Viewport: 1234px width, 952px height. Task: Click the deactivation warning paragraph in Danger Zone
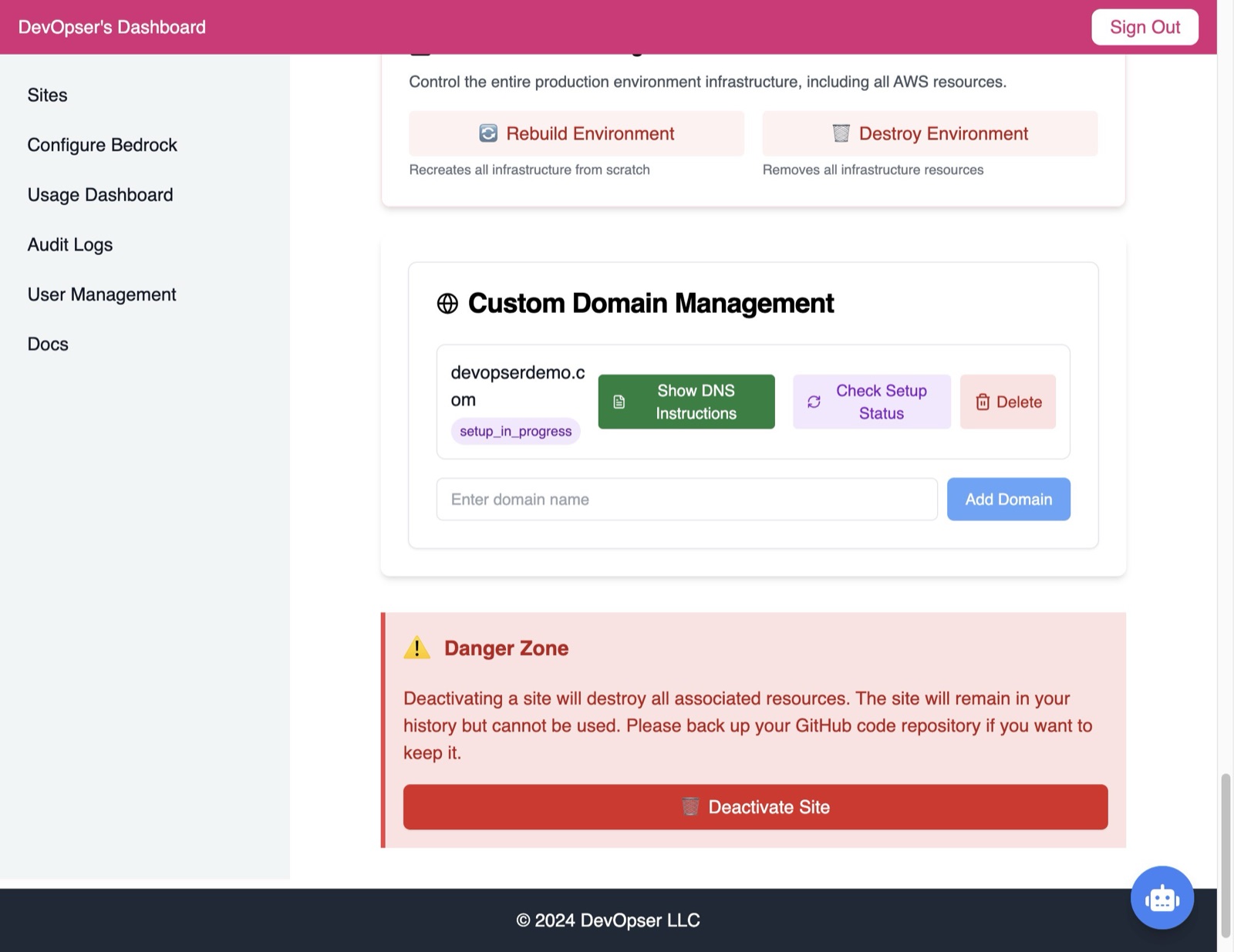[748, 725]
